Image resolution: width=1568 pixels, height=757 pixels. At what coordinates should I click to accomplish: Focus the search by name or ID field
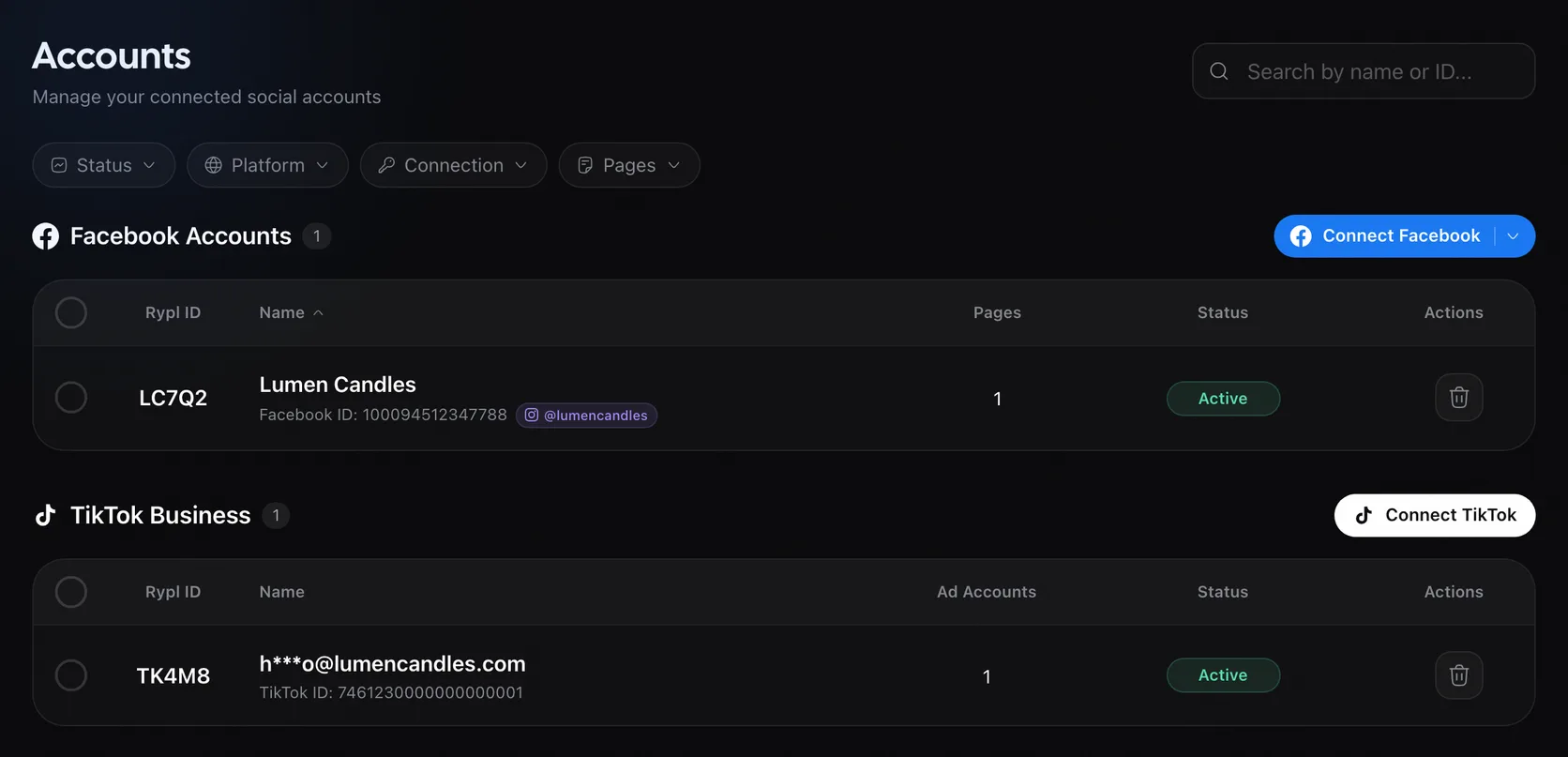pos(1364,71)
